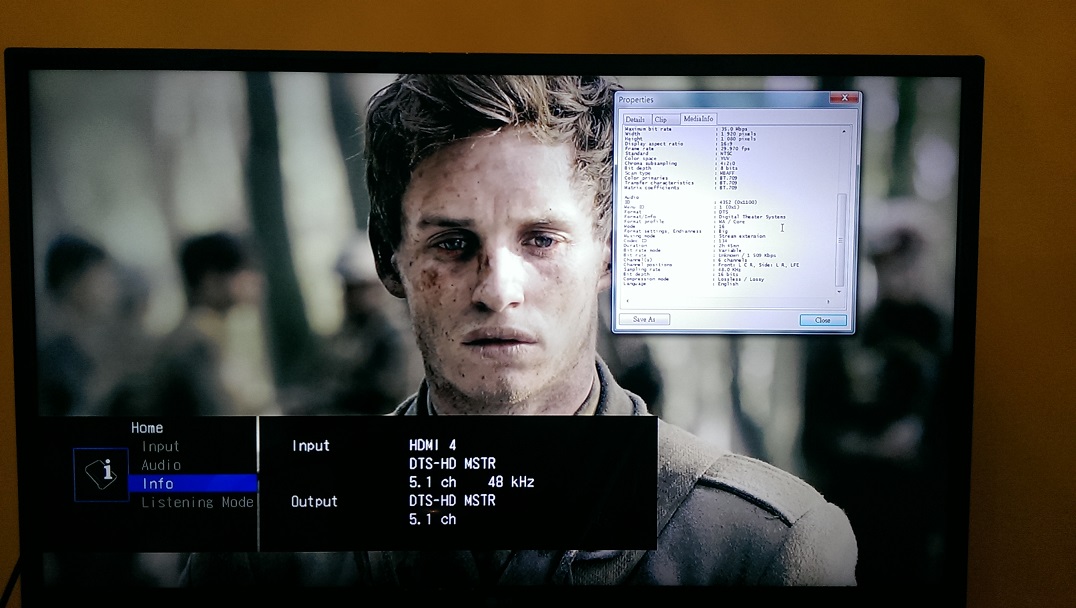Image resolution: width=1076 pixels, height=608 pixels.
Task: Select the highlighted Info menu item
Action: click(x=193, y=483)
